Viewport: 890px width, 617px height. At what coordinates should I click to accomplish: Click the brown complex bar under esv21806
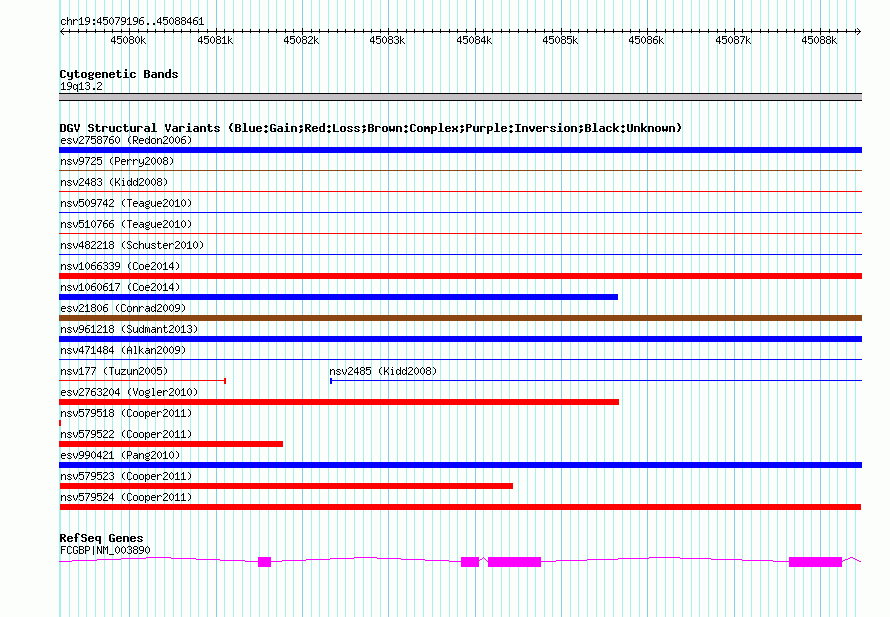[x=460, y=318]
